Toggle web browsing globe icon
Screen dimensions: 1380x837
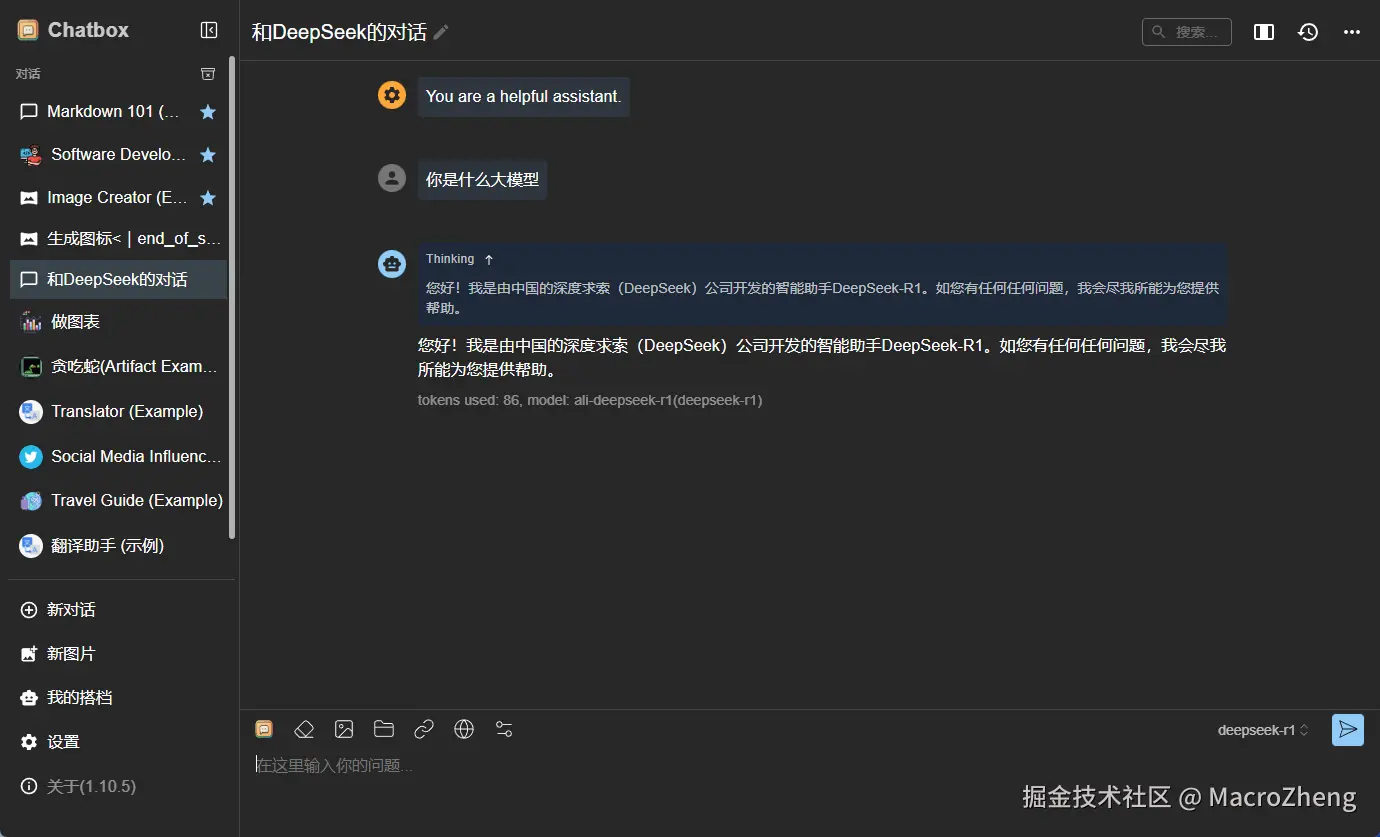tap(464, 729)
